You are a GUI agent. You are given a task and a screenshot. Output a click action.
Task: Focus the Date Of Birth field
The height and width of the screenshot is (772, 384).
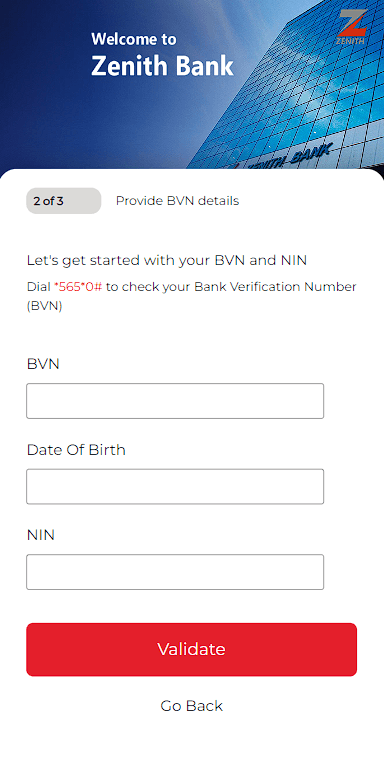coord(175,486)
